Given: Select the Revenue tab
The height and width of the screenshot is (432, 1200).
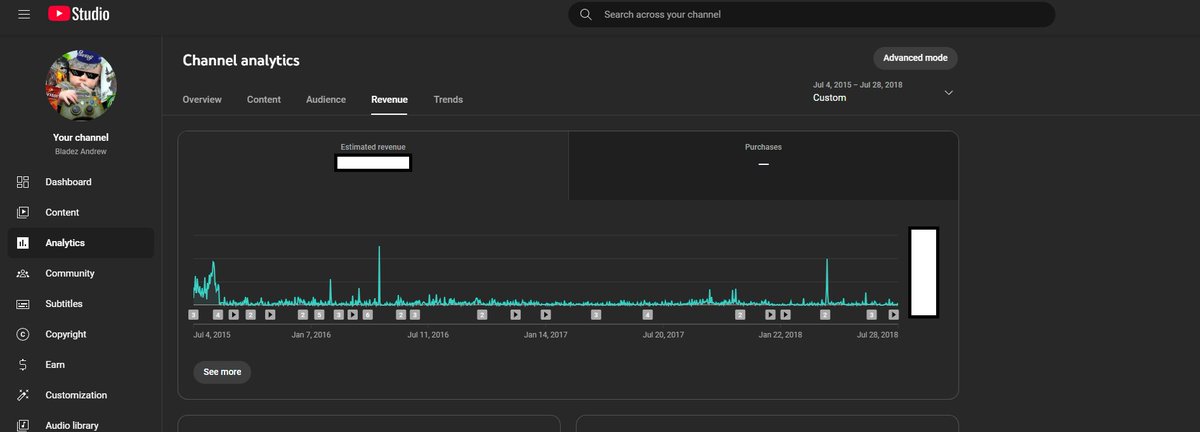Looking at the screenshot, I should pos(389,100).
